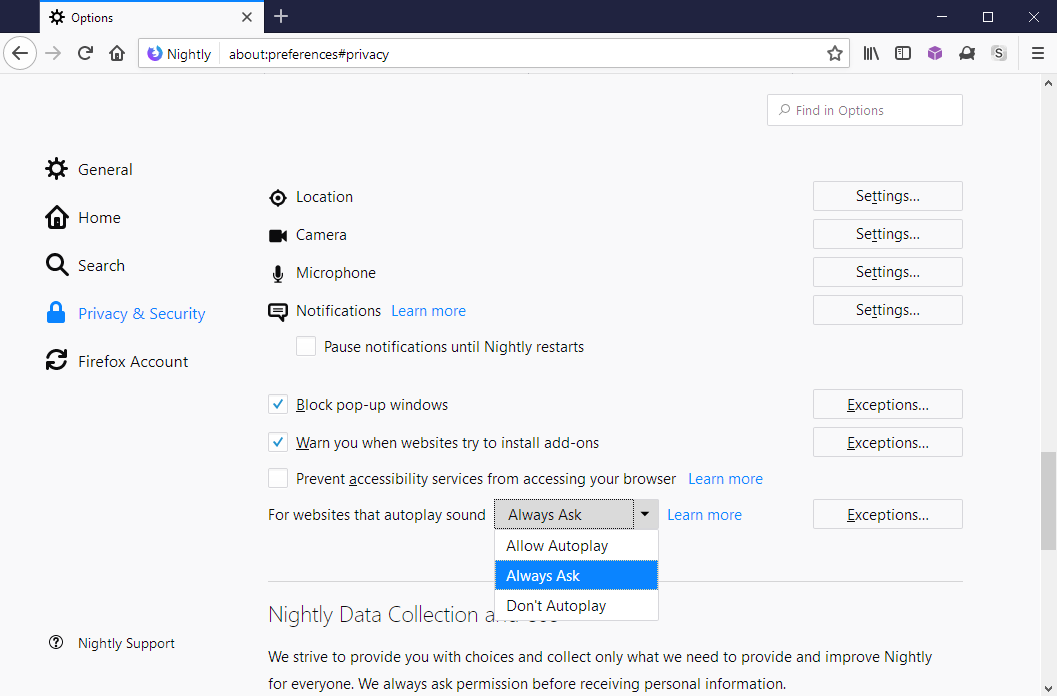1057x696 pixels.
Task: Open Camera Settings button
Action: 887,234
